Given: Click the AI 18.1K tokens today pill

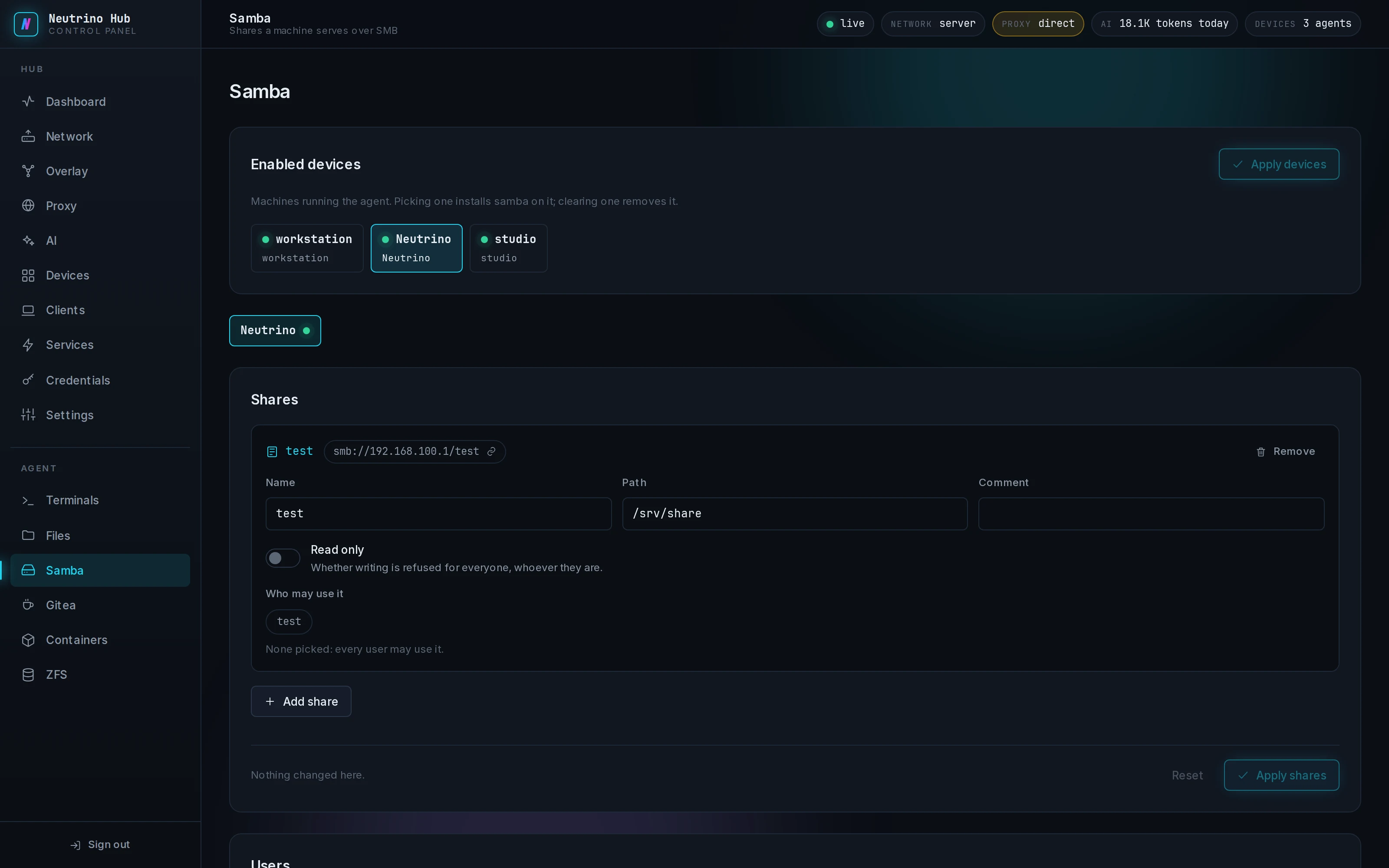Looking at the screenshot, I should 1164,24.
